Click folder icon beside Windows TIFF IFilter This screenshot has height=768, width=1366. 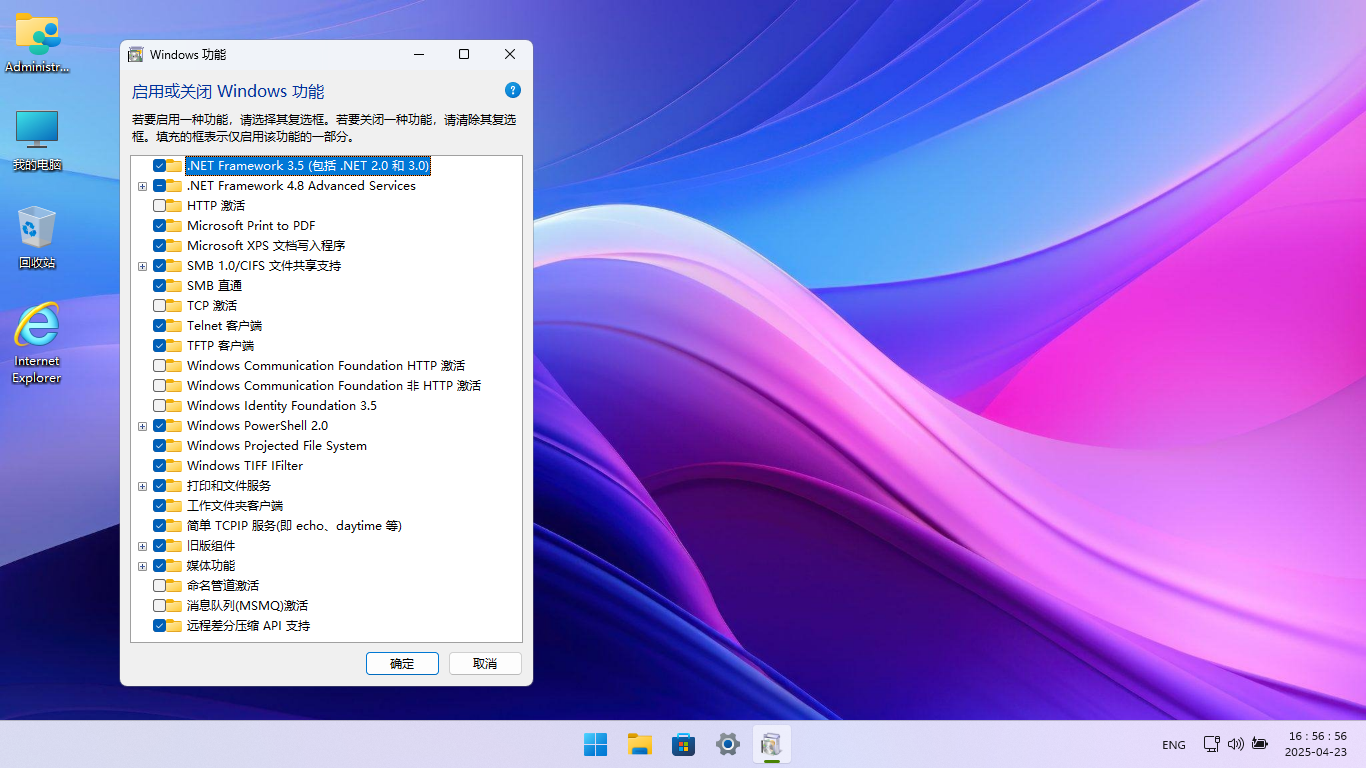pyautogui.click(x=175, y=465)
